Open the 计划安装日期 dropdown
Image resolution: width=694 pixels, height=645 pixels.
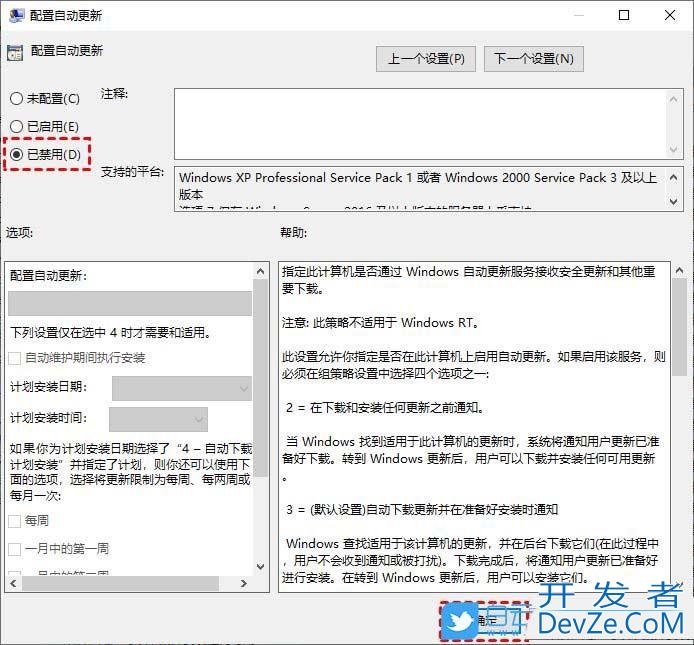182,388
